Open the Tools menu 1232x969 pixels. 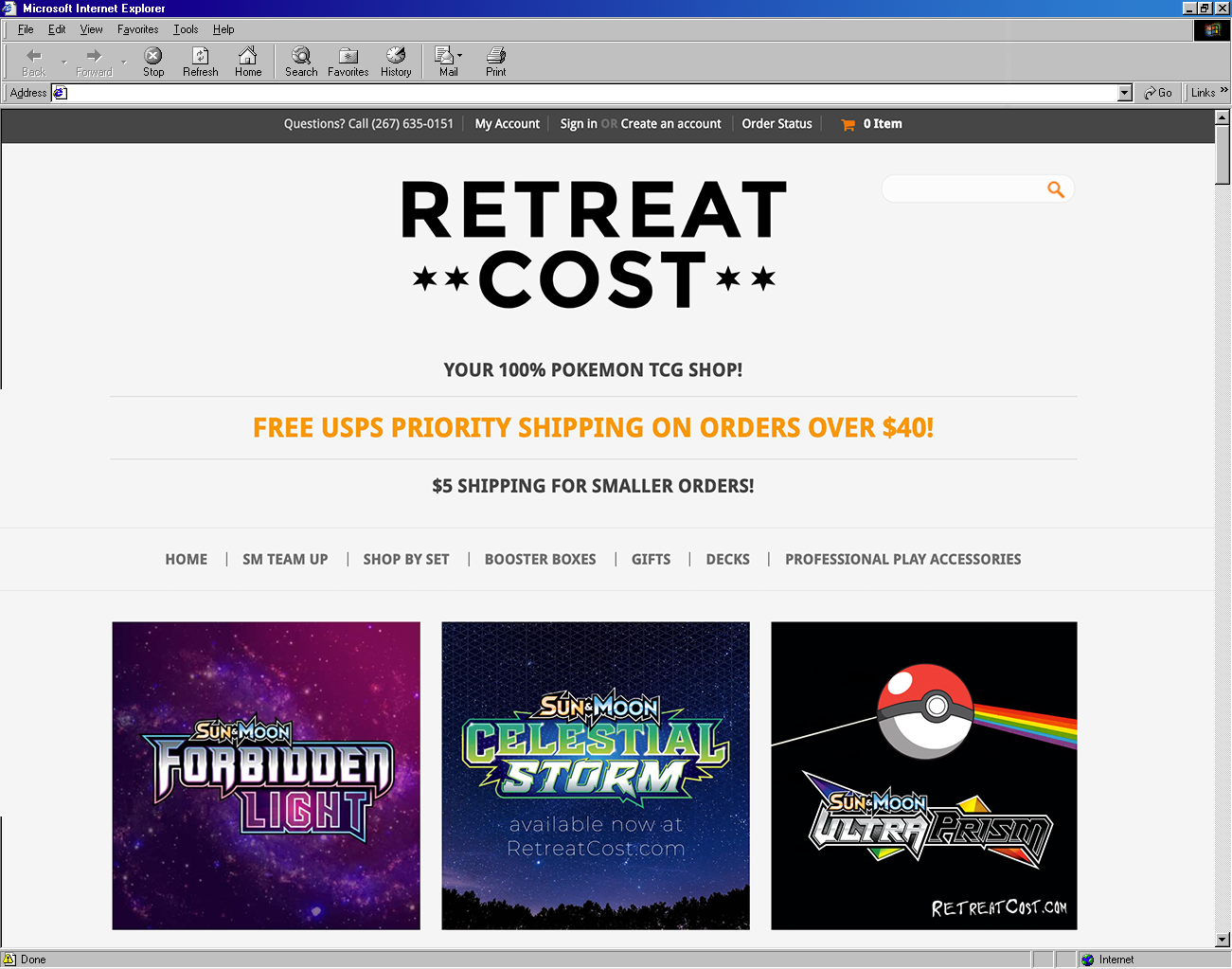click(186, 29)
